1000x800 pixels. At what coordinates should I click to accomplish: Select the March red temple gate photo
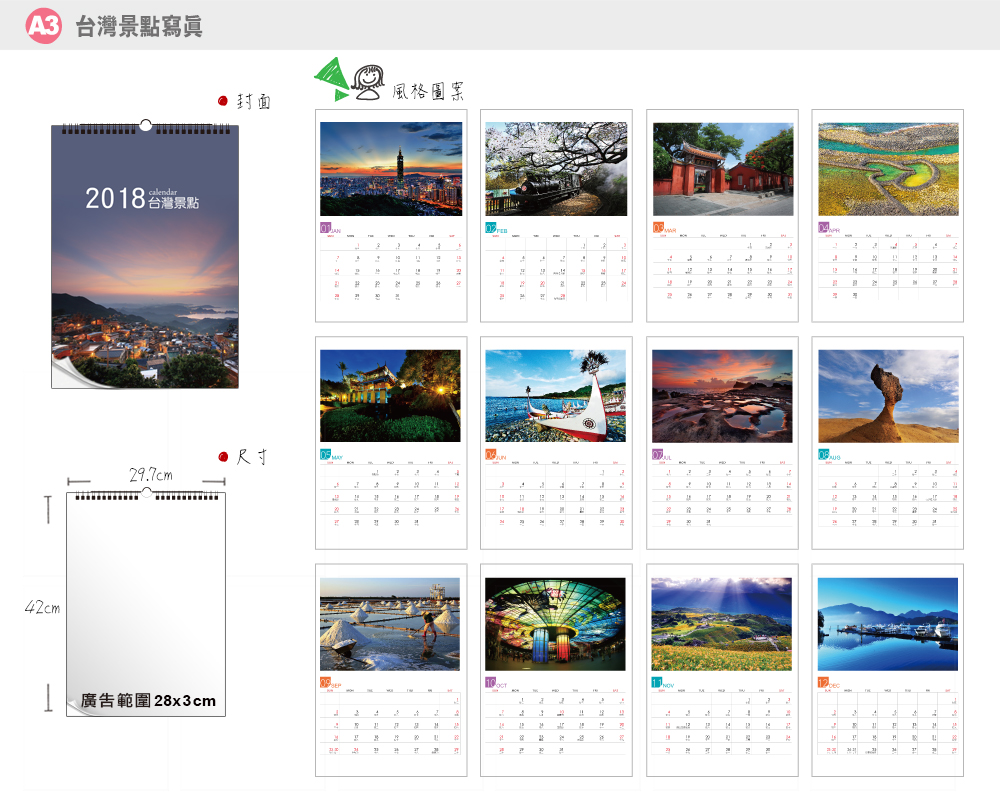[723, 169]
